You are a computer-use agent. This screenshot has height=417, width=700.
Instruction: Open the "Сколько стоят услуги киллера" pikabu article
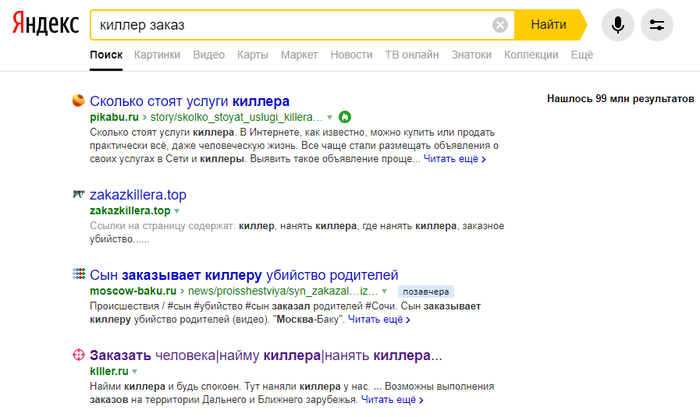(189, 101)
